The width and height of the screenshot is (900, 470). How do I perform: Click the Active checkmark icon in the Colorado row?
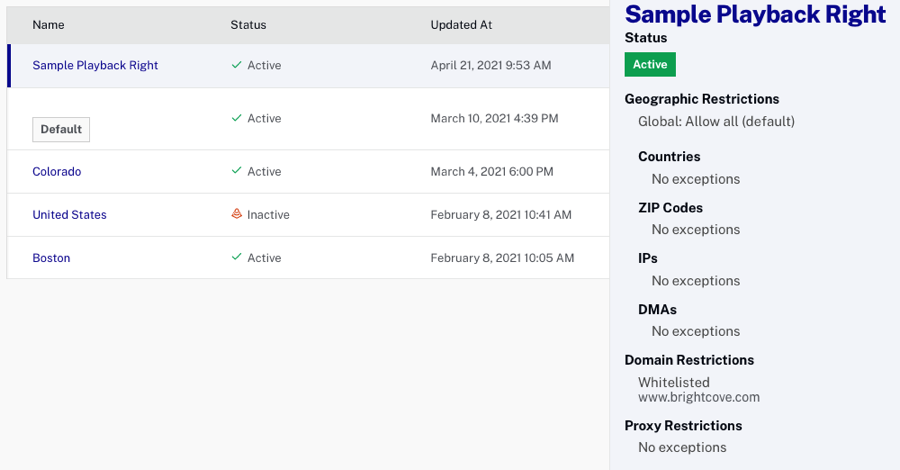coord(236,171)
